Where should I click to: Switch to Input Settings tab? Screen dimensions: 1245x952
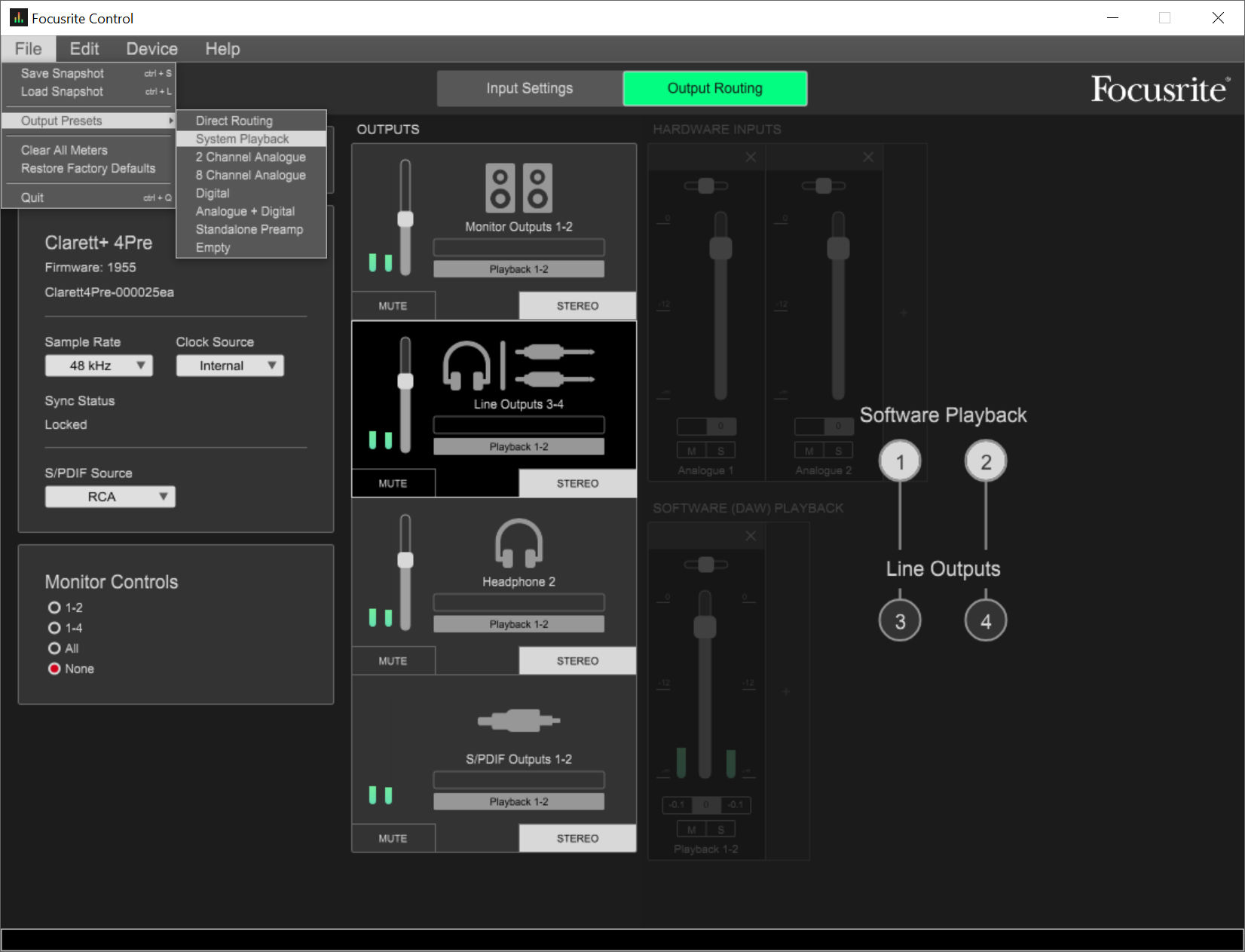tap(529, 88)
